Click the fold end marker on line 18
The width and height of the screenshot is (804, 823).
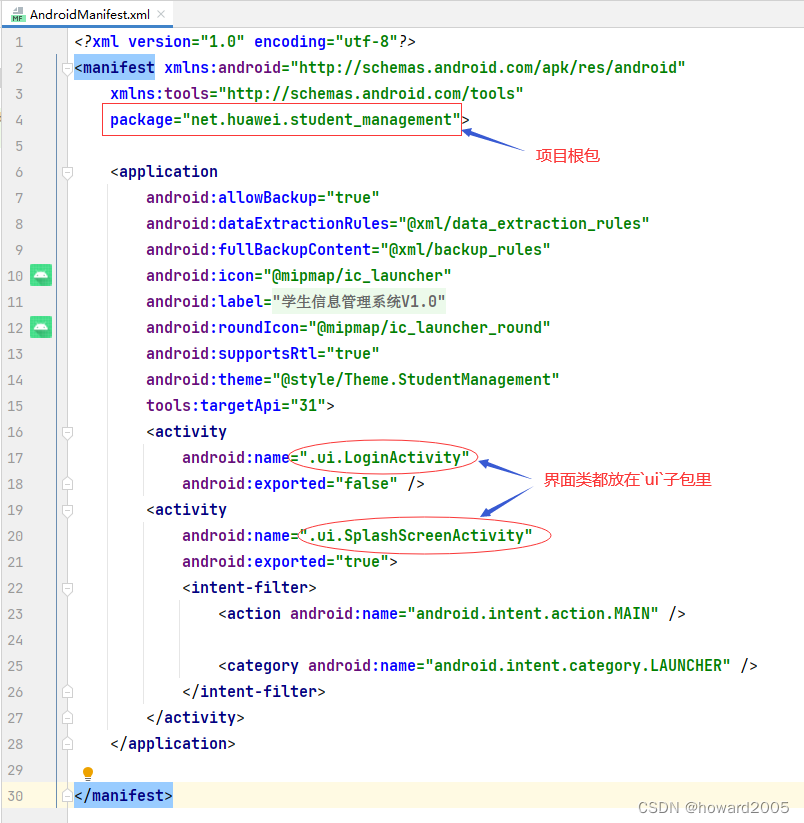pos(67,483)
